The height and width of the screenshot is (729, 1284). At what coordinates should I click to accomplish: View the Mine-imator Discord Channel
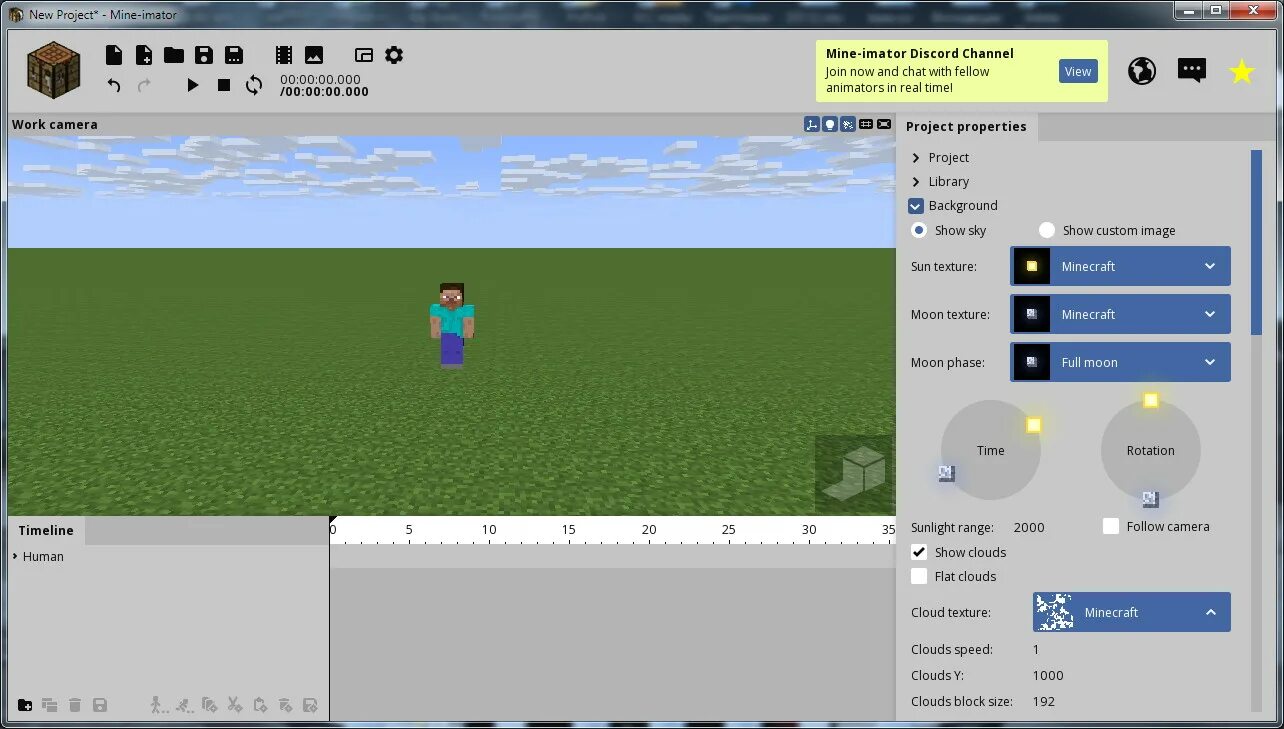coord(1078,71)
